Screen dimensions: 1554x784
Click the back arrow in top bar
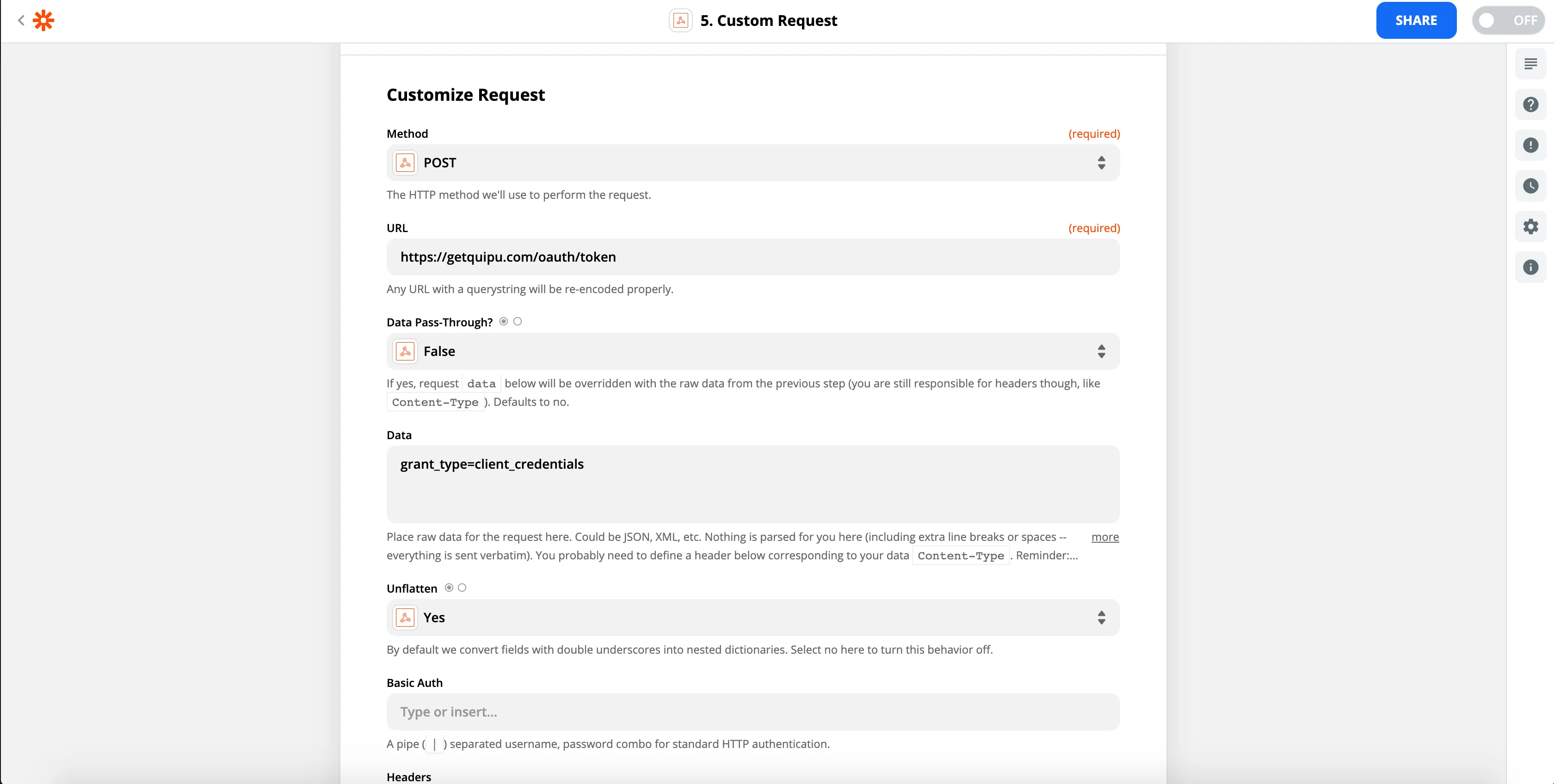coord(21,20)
